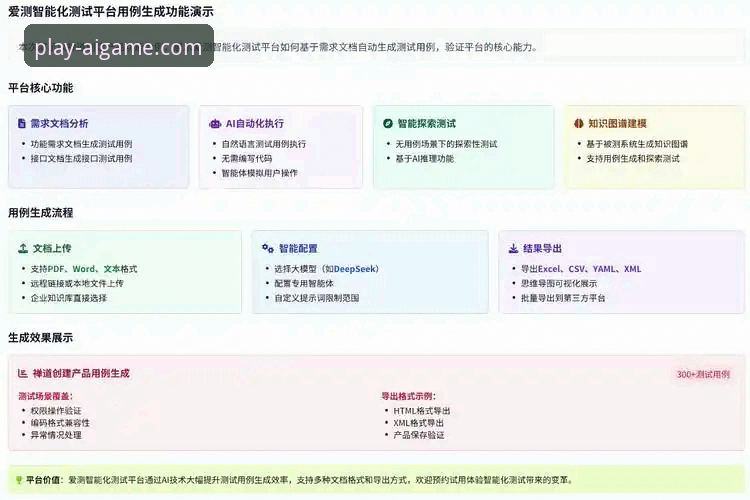
Task: Click the bullet 基于AI推理功能
Action: [424, 158]
